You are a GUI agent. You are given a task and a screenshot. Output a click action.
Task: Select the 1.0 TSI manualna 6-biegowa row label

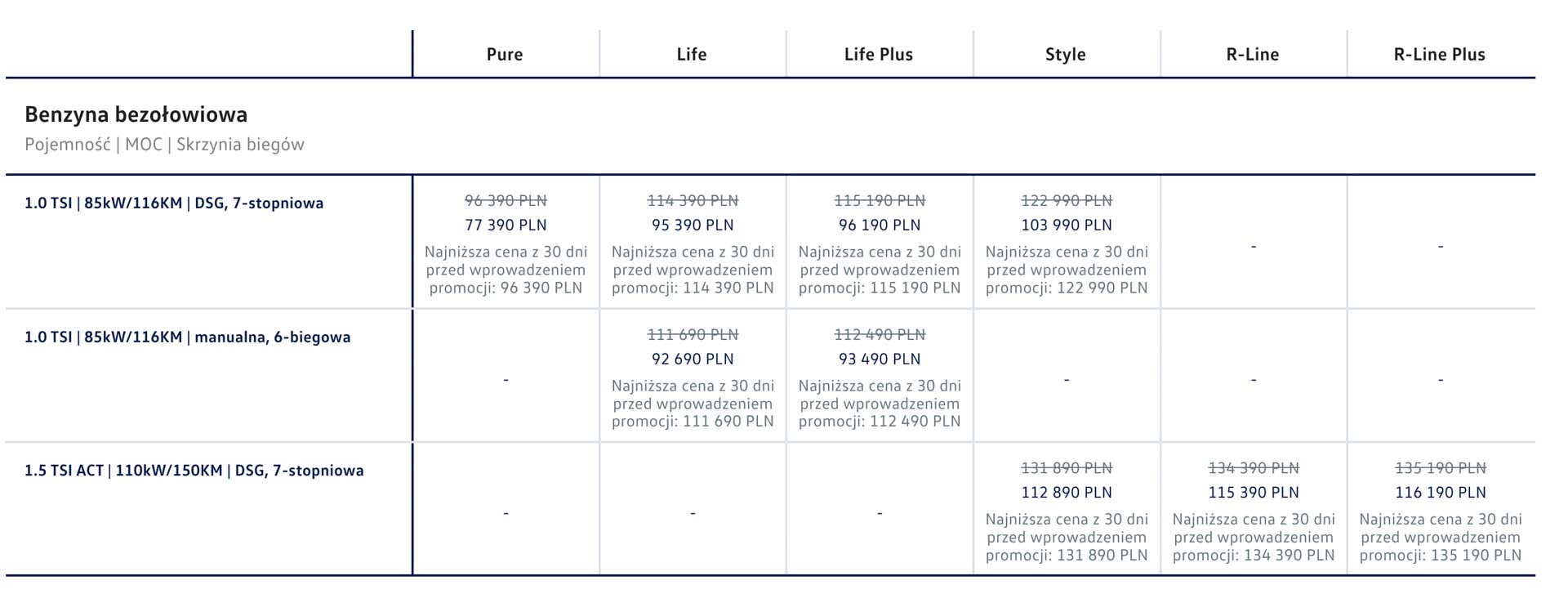(x=187, y=337)
